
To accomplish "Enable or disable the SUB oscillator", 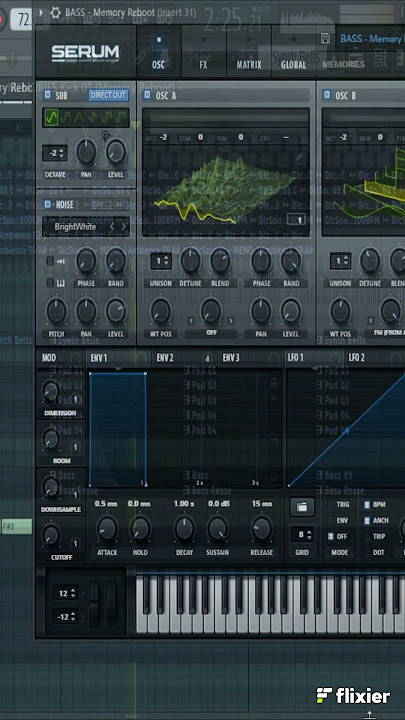I will tap(47, 96).
